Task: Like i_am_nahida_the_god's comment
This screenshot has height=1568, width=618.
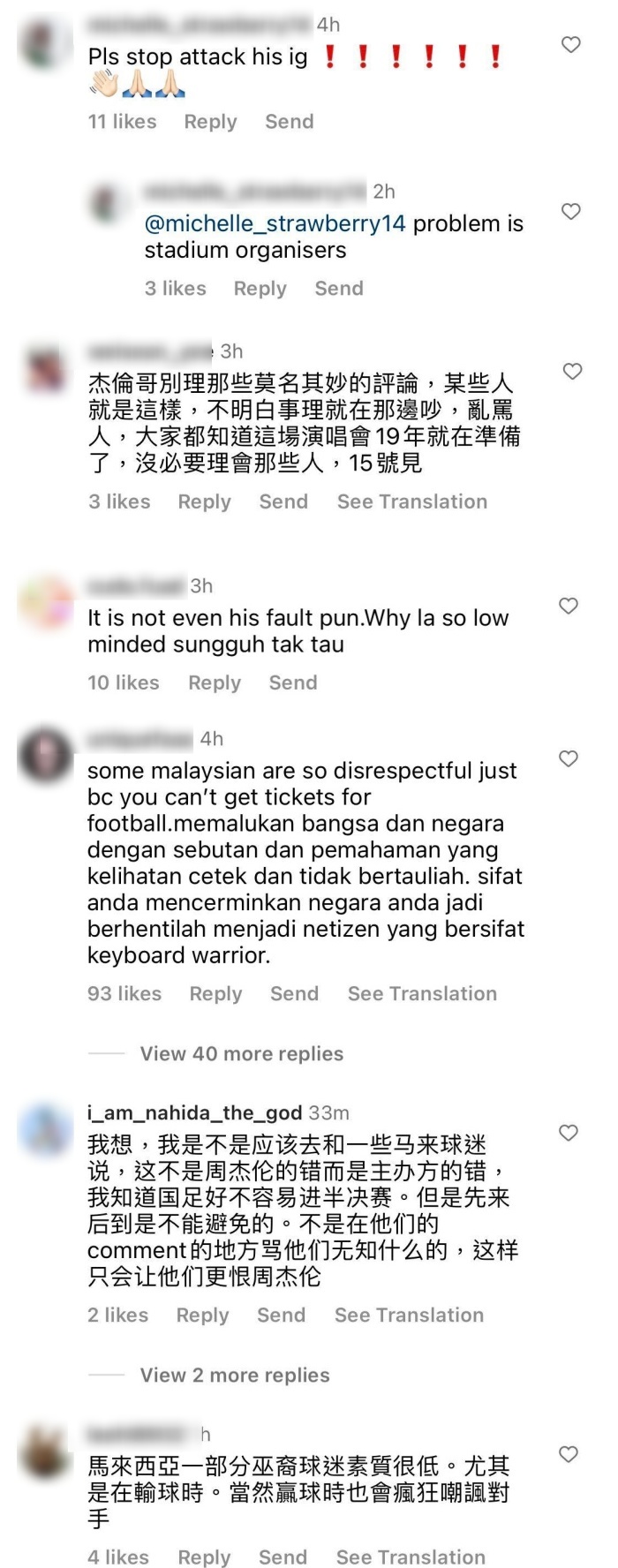Action: click(569, 1133)
